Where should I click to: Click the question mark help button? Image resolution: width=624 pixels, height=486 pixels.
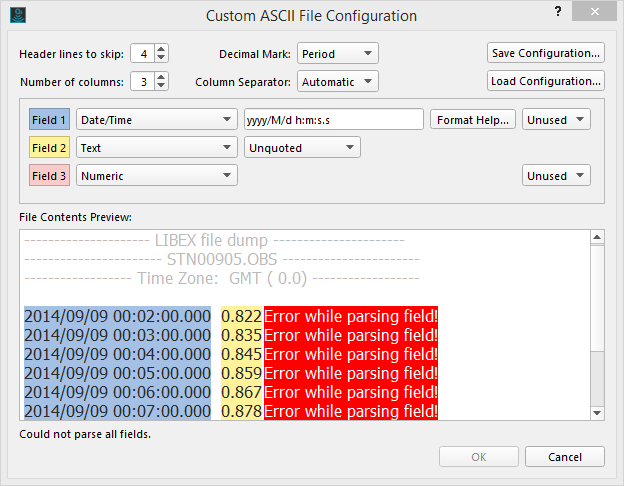point(557,11)
